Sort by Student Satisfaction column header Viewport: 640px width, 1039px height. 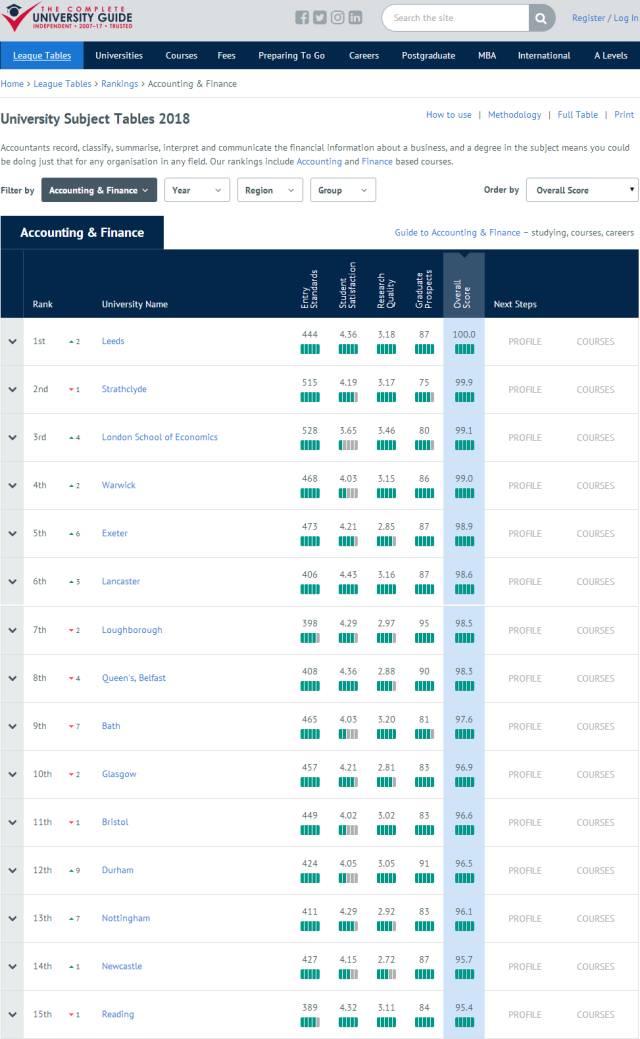pyautogui.click(x=348, y=285)
